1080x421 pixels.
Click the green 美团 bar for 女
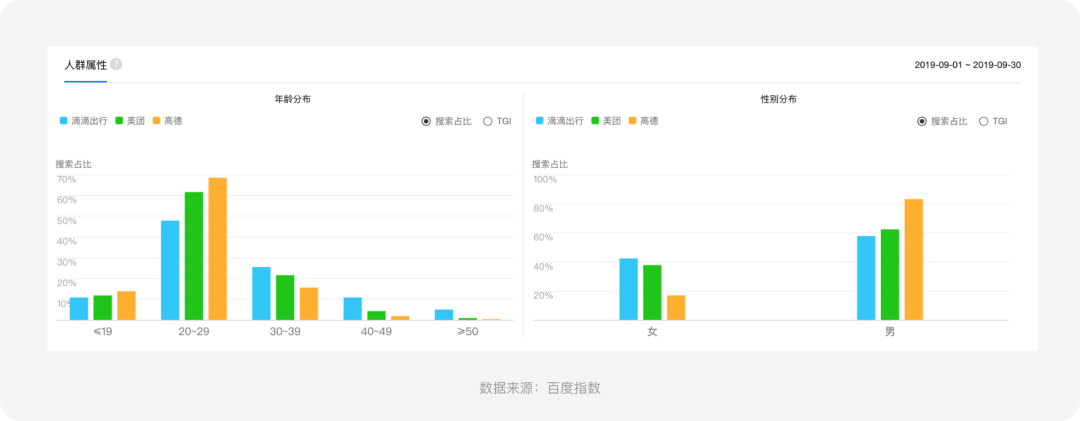pyautogui.click(x=652, y=293)
